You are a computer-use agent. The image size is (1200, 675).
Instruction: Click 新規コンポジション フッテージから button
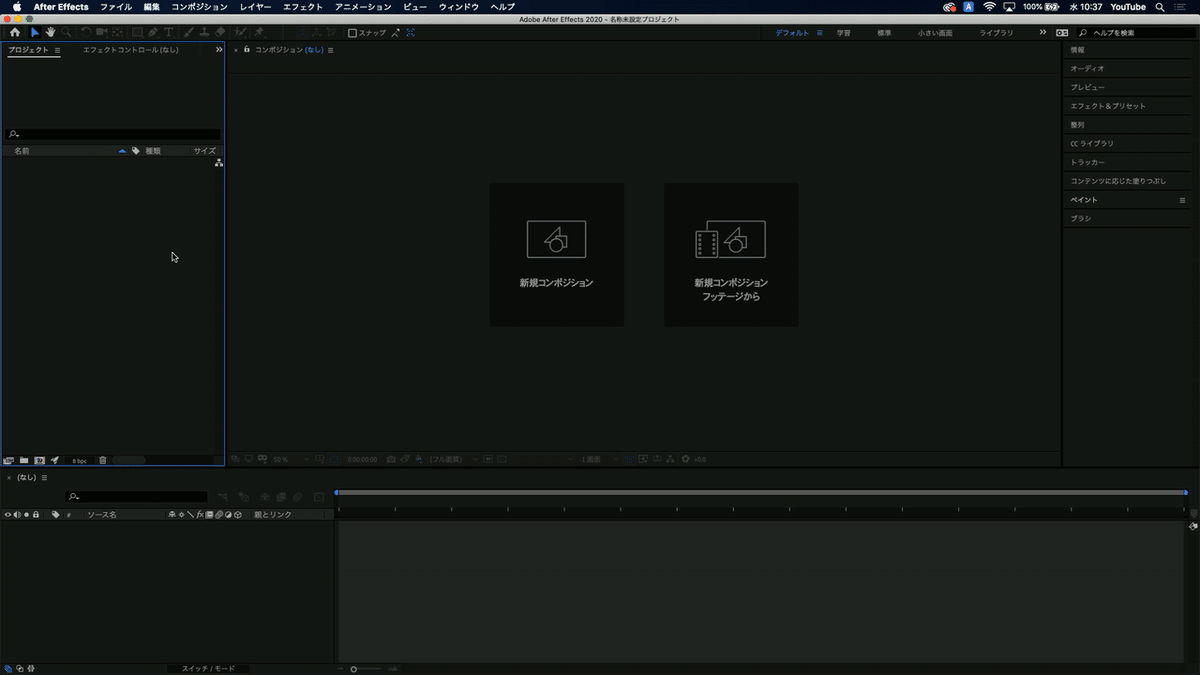[x=731, y=255]
